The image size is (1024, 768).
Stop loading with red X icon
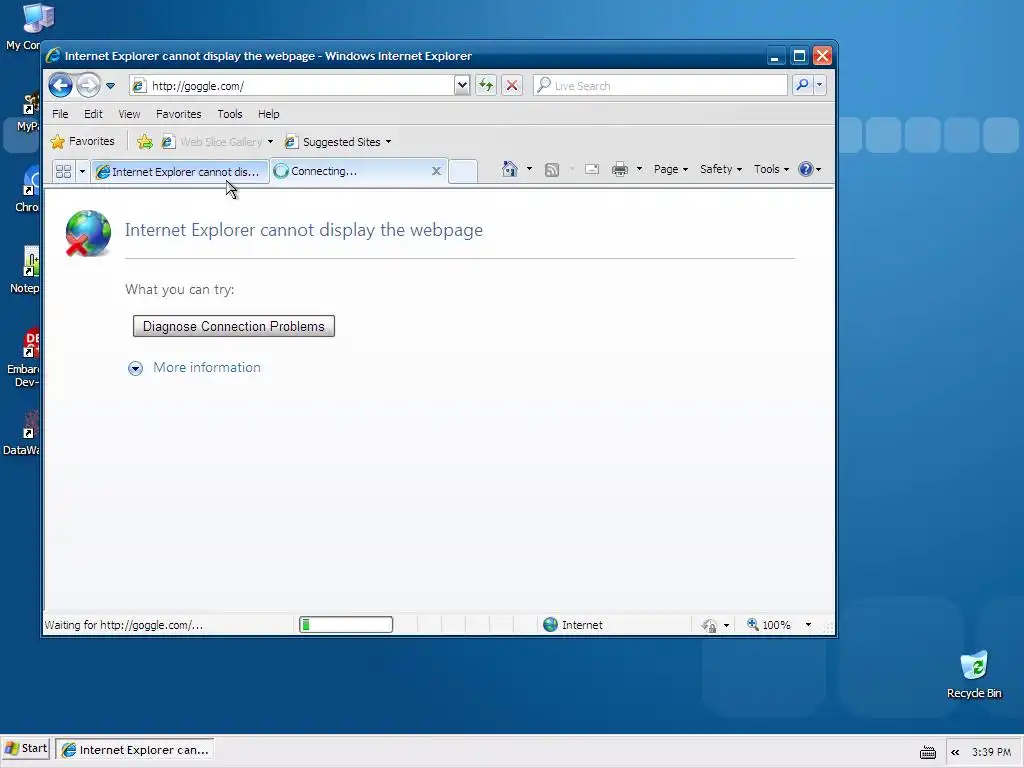(512, 85)
